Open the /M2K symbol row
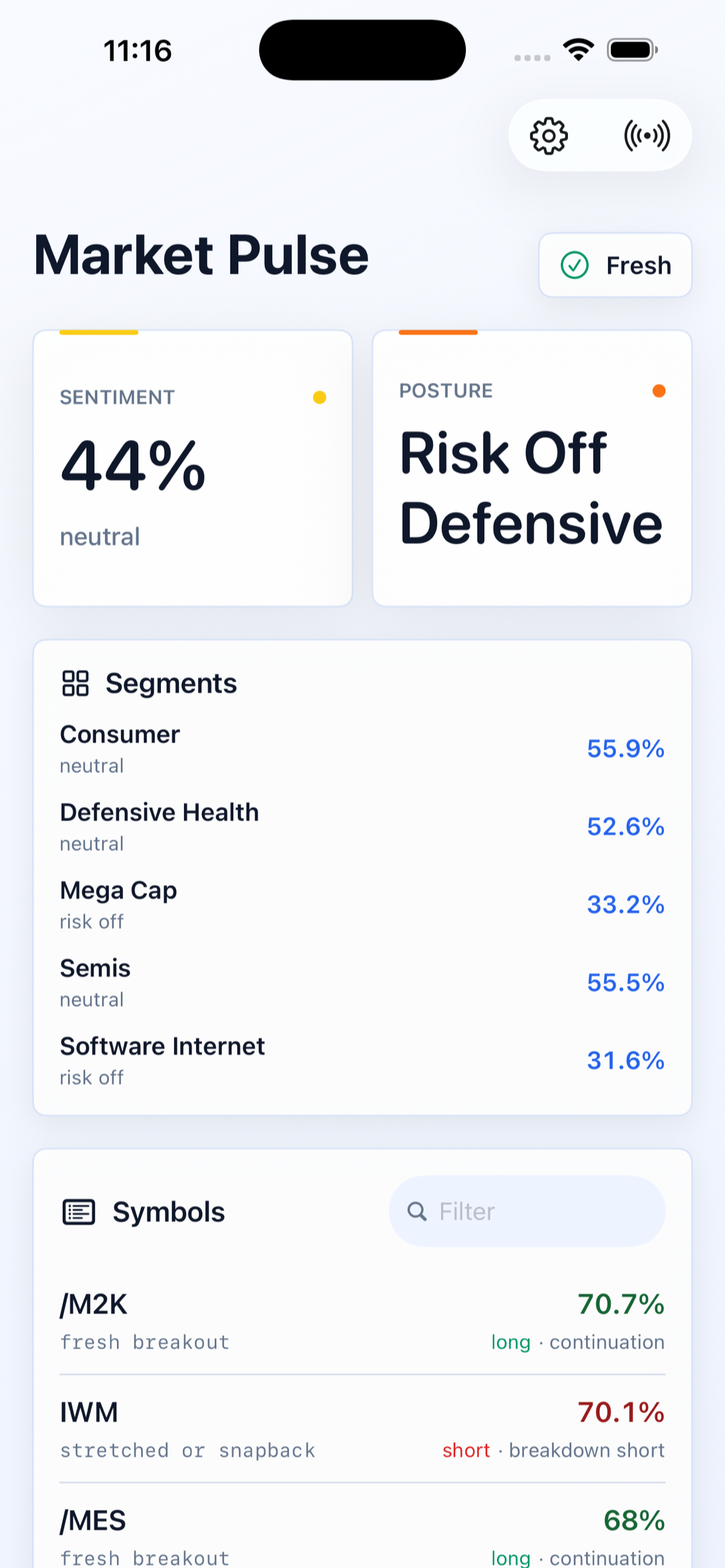This screenshot has width=725, height=1568. coord(362,1321)
